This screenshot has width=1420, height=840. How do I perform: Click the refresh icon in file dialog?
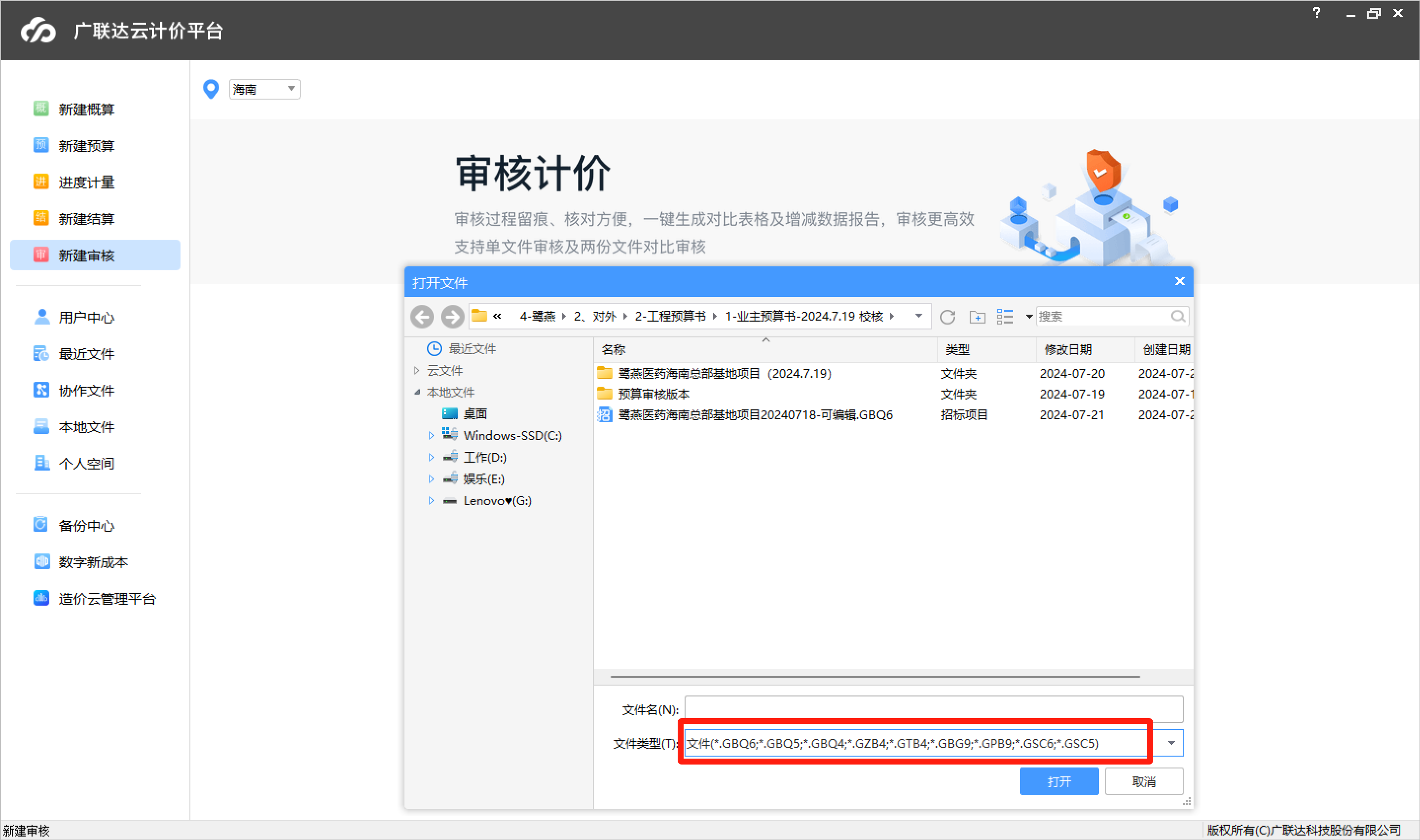click(947, 316)
